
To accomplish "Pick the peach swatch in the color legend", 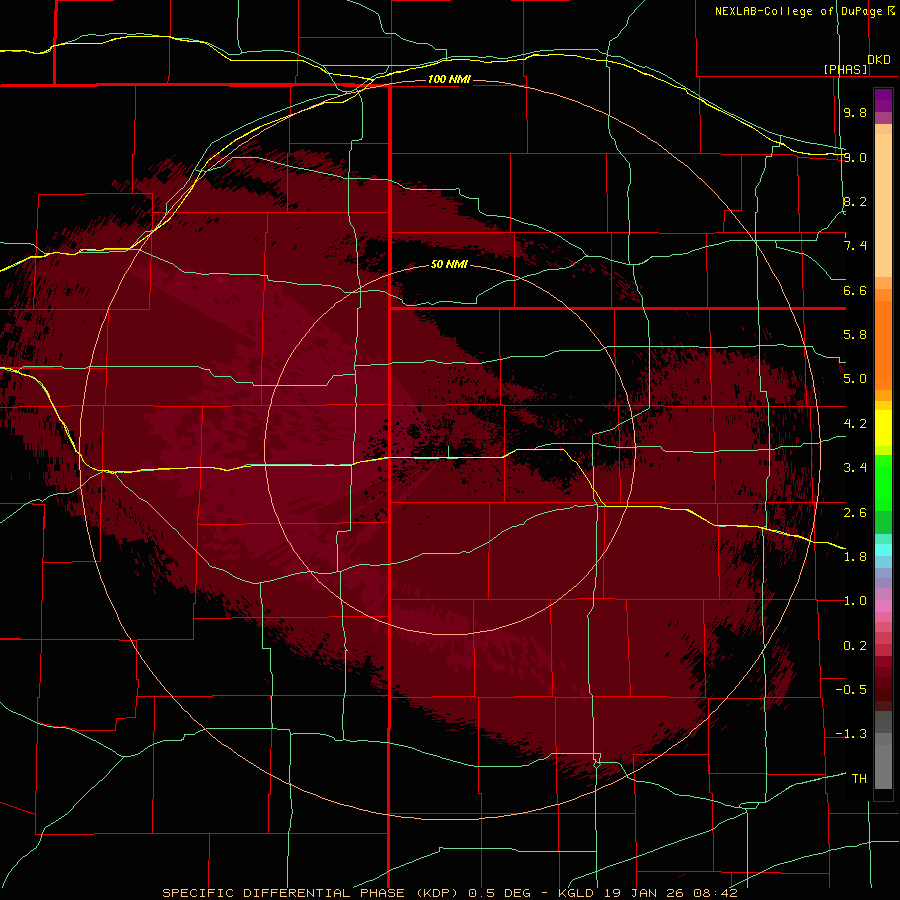I will 883,201.
